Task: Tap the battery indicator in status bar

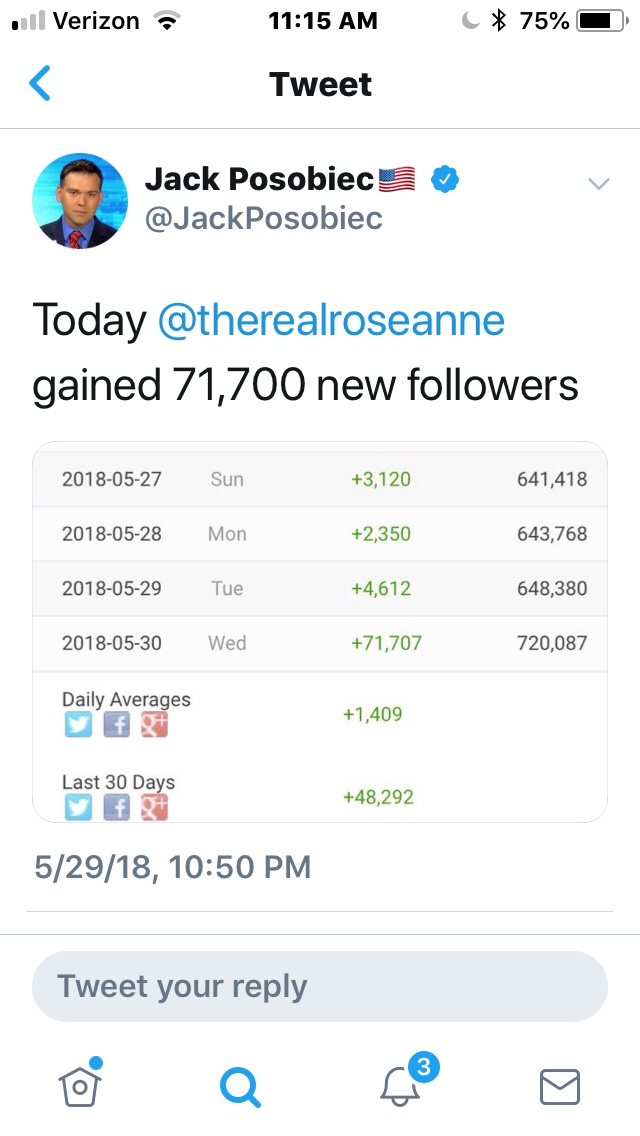Action: pos(600,21)
